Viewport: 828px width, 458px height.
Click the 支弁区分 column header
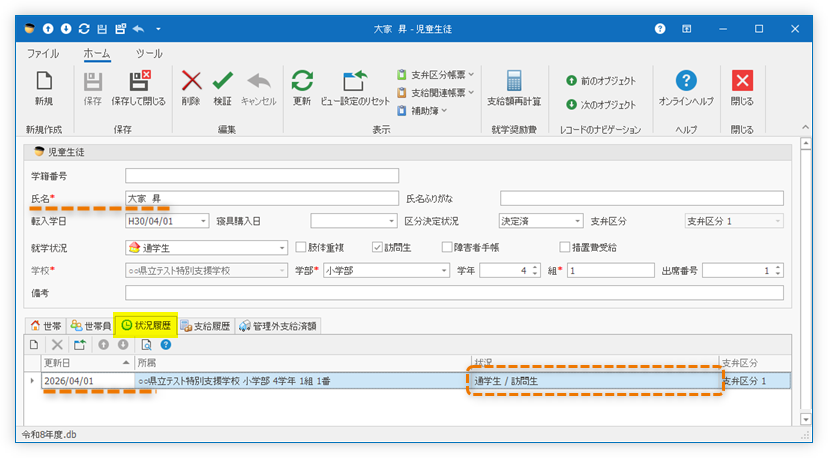click(x=755, y=363)
